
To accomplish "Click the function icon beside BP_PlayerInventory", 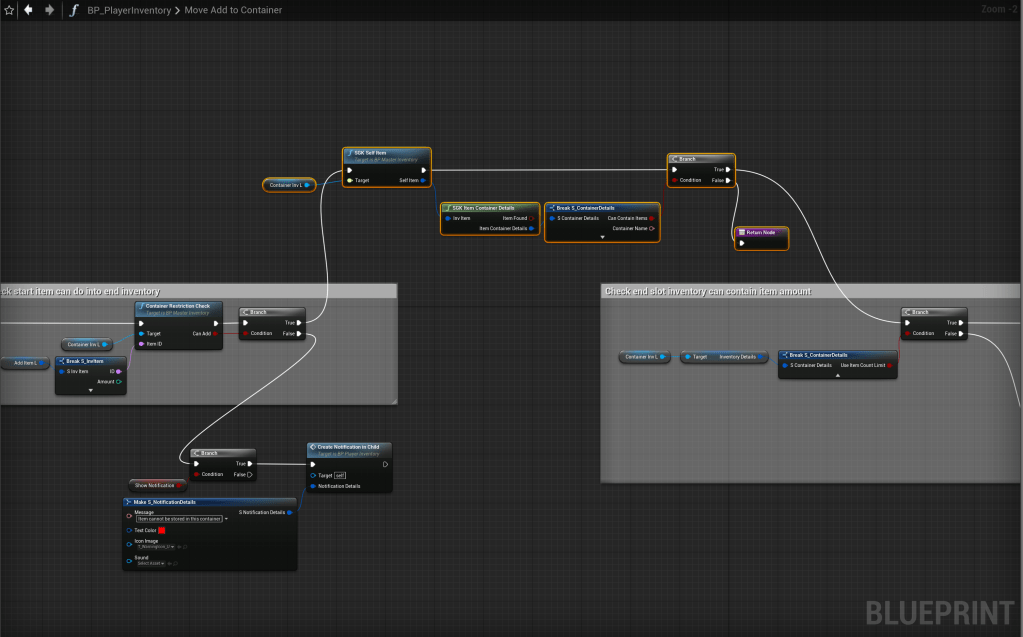I will click(75, 10).
